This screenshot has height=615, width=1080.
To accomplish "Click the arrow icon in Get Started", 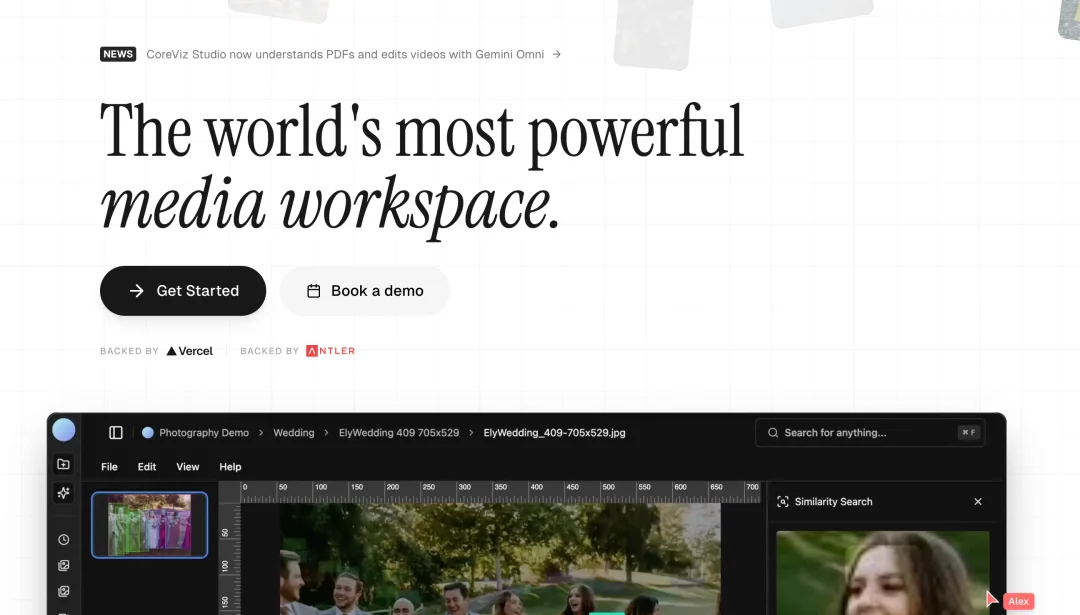I will 136,291.
